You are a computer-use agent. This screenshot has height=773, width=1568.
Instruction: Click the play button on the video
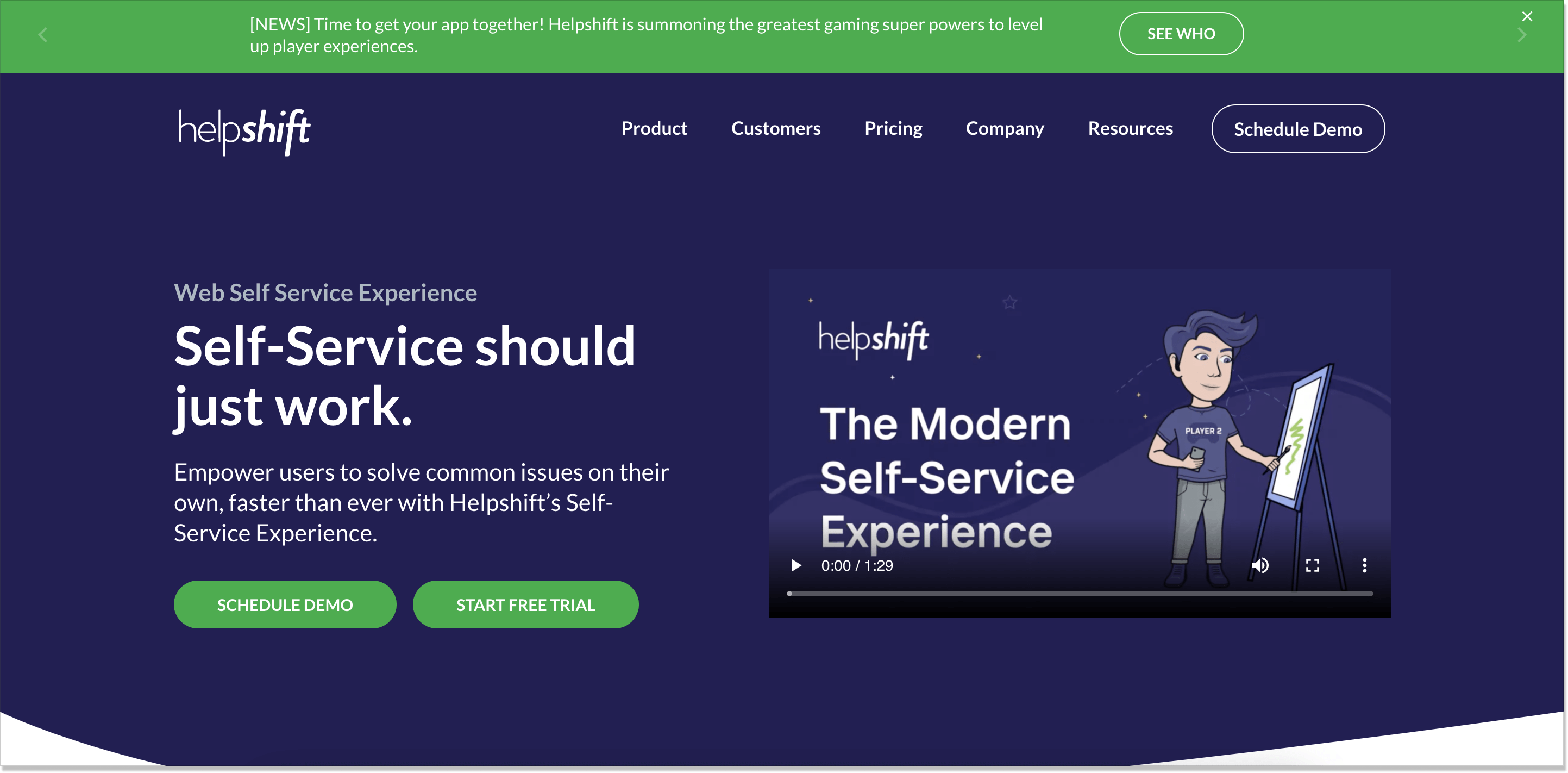pos(794,566)
